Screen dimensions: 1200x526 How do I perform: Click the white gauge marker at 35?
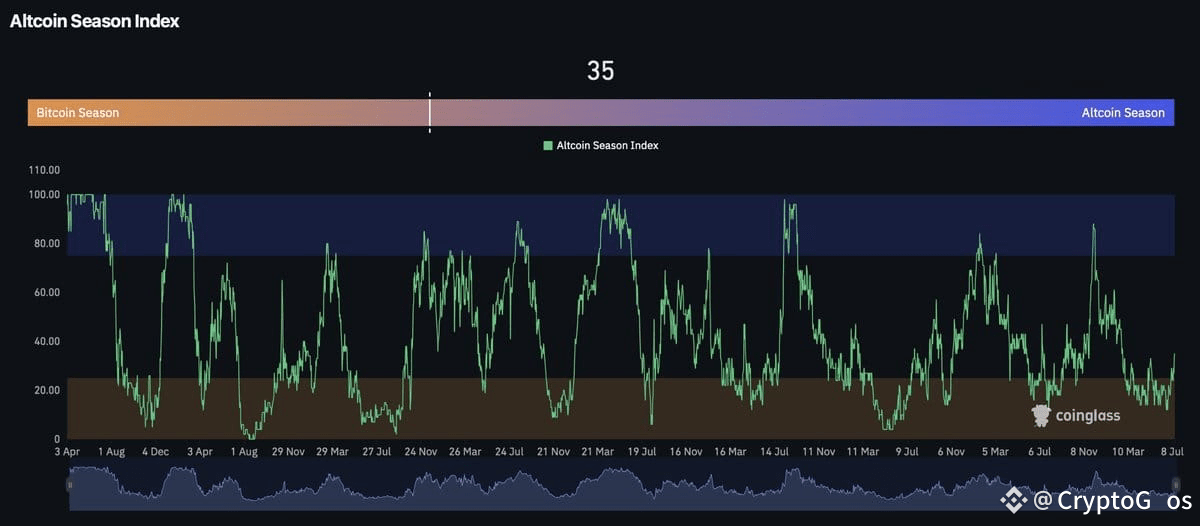tap(430, 112)
